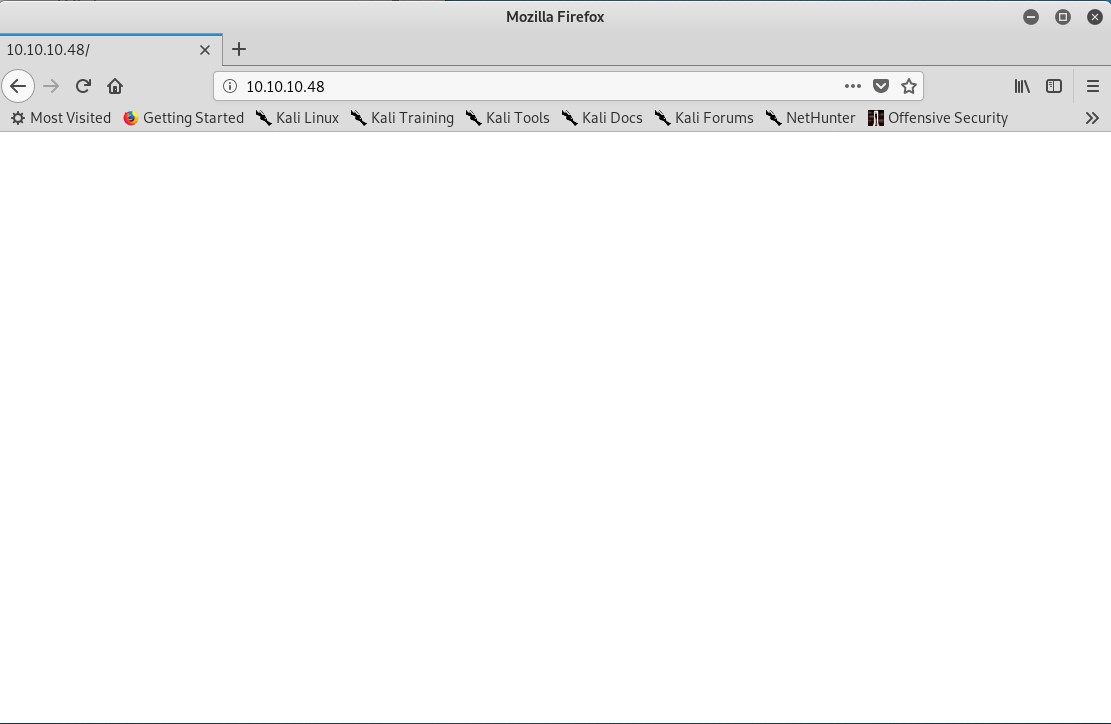Open the Kali Linux bookmark
Screen dimensions: 1111x724
click(298, 118)
